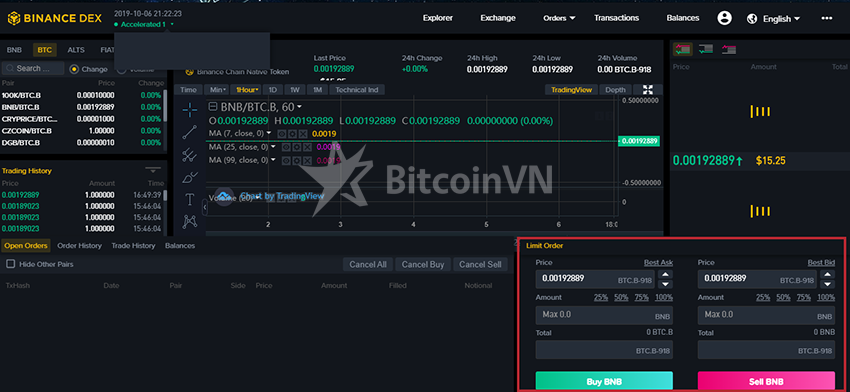Remove the MA 99 indicator
Image resolution: width=850 pixels, height=392 pixels.
point(307,160)
